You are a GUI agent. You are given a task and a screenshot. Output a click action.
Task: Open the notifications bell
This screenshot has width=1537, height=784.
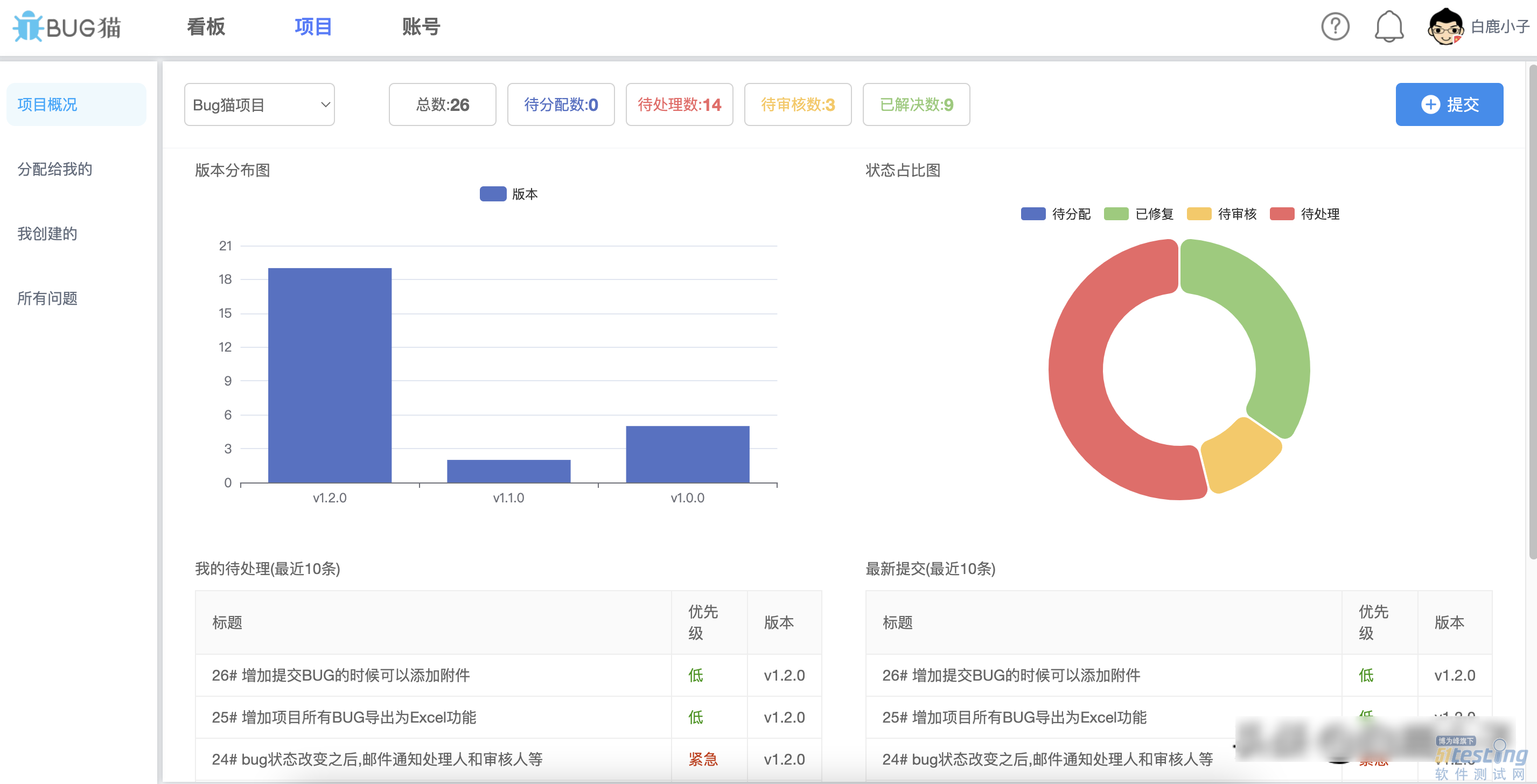coord(1388,27)
